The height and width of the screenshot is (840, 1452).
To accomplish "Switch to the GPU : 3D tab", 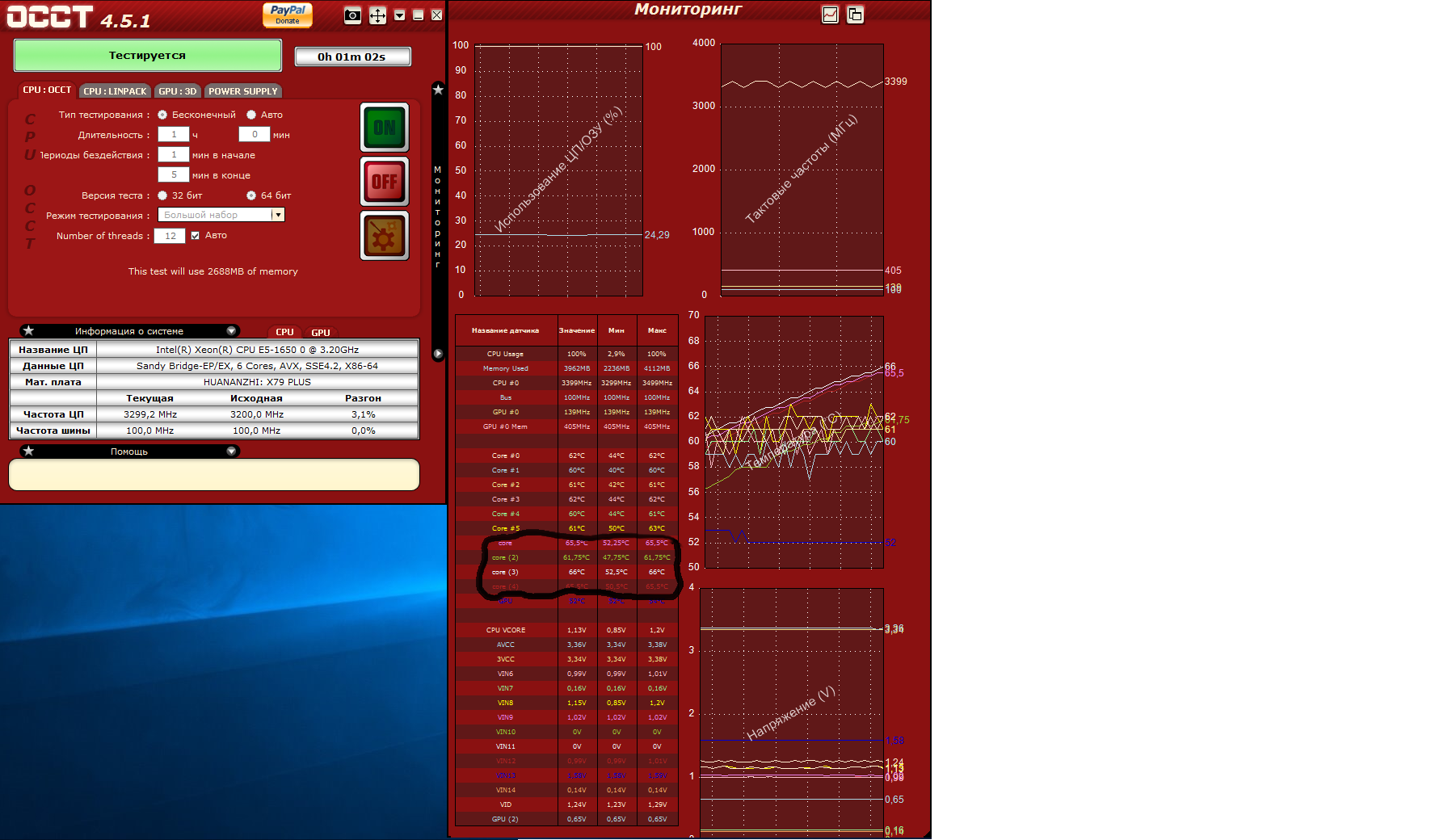I will point(178,91).
